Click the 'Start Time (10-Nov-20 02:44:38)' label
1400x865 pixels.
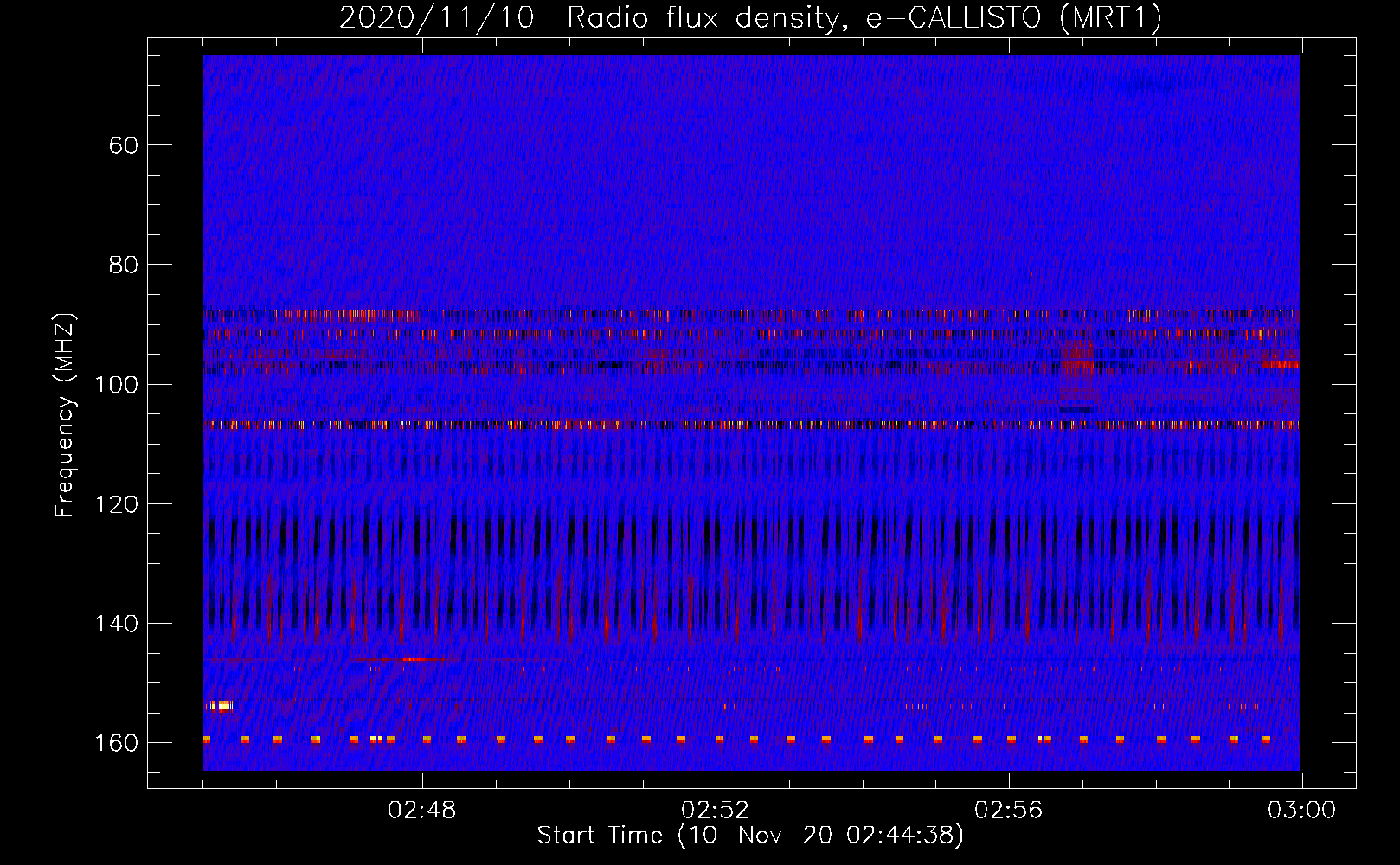[750, 836]
